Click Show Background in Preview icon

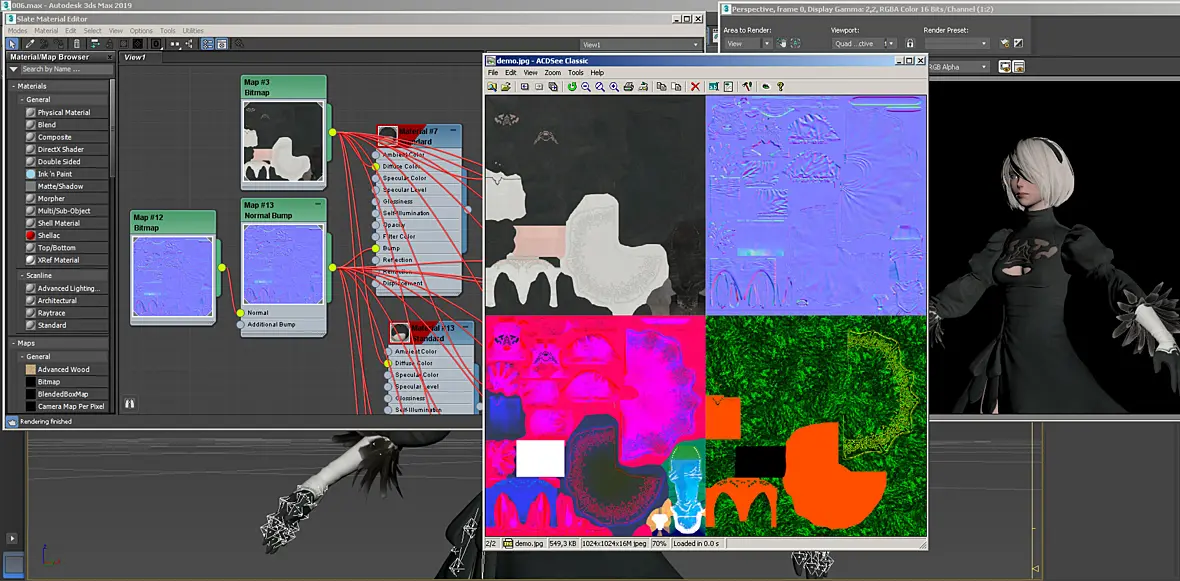[137, 44]
